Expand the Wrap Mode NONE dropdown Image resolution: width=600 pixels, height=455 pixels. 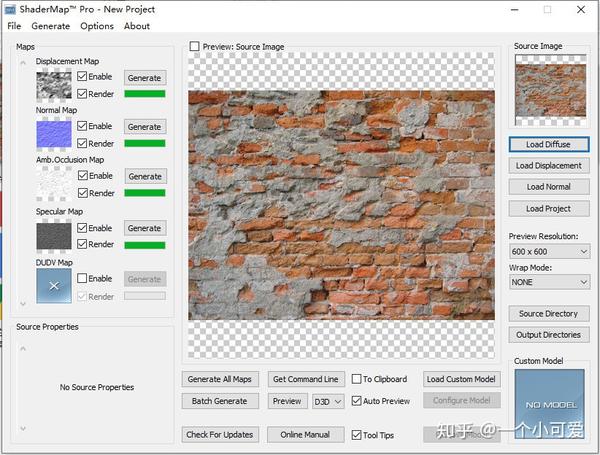(x=549, y=282)
